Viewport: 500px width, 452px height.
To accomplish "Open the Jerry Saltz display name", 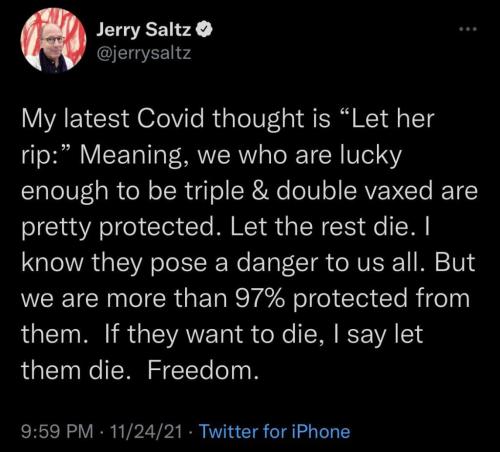I will point(144,30).
